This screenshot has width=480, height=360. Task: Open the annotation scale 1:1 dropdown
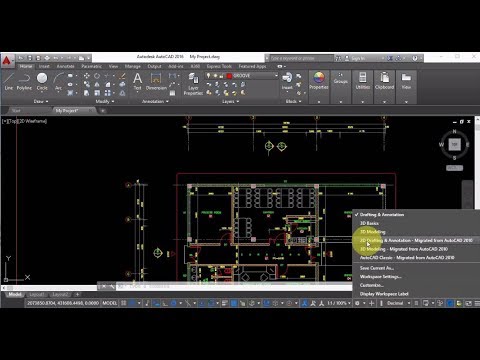[338, 303]
